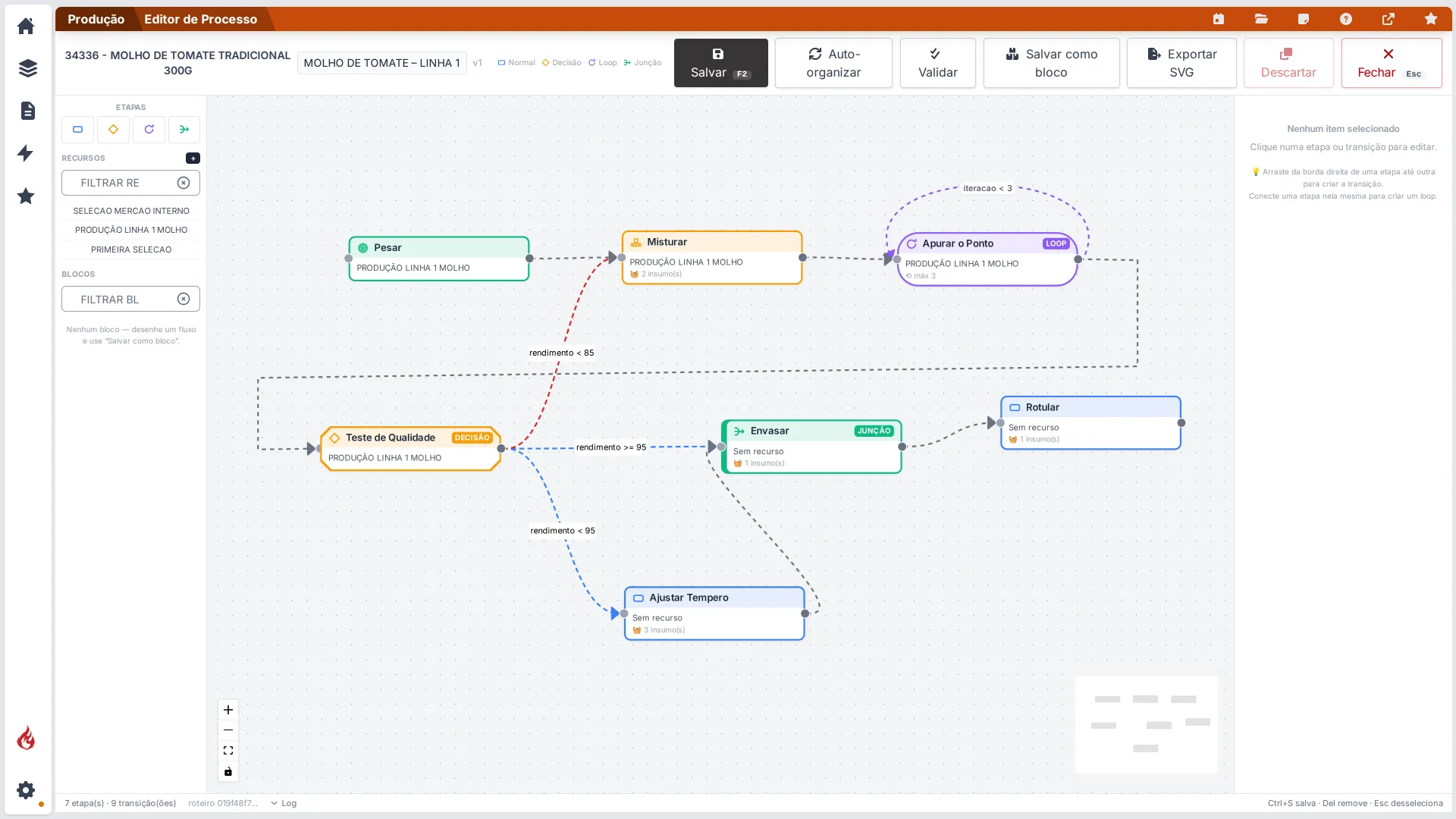Open the help question mark icon
Image resolution: width=1456 pixels, height=819 pixels.
1346,19
